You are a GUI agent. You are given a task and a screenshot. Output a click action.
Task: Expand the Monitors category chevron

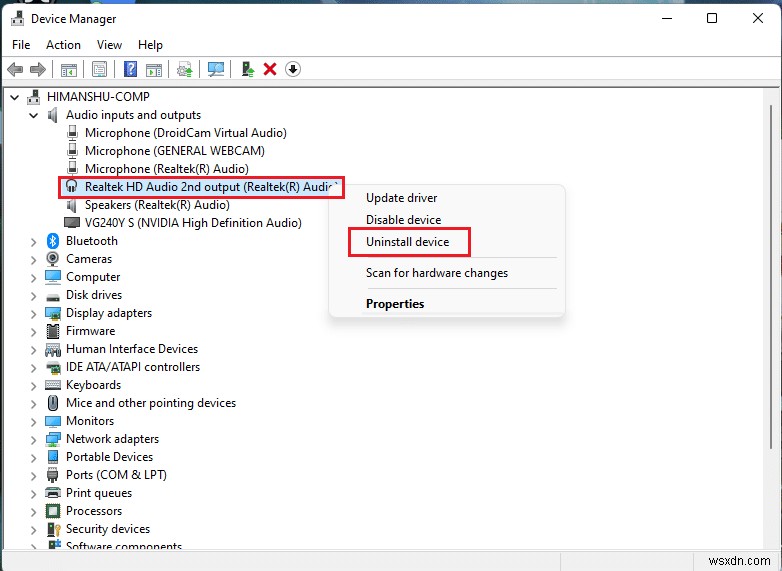[x=33, y=421]
